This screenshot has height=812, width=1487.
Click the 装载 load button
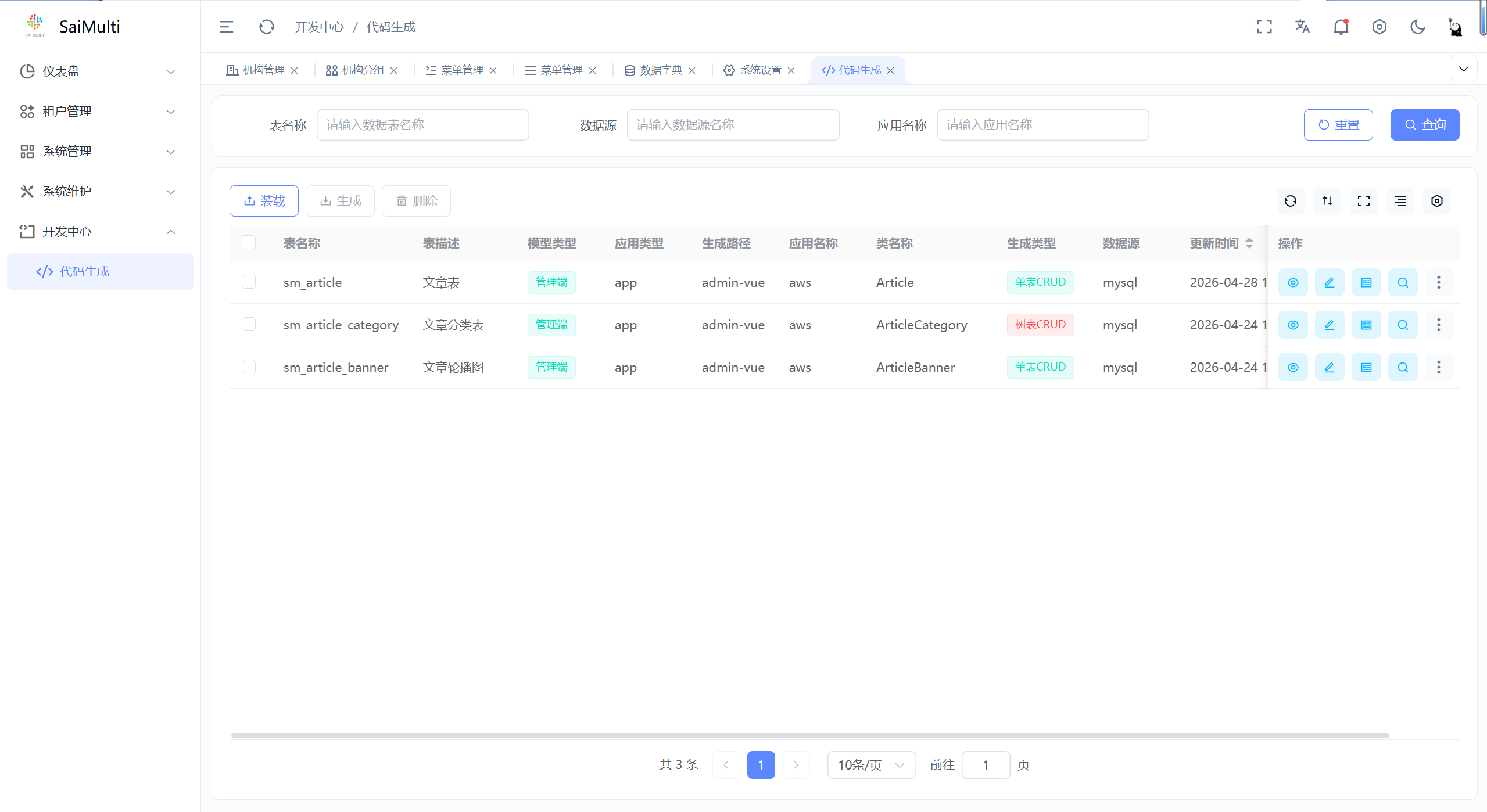(x=264, y=201)
